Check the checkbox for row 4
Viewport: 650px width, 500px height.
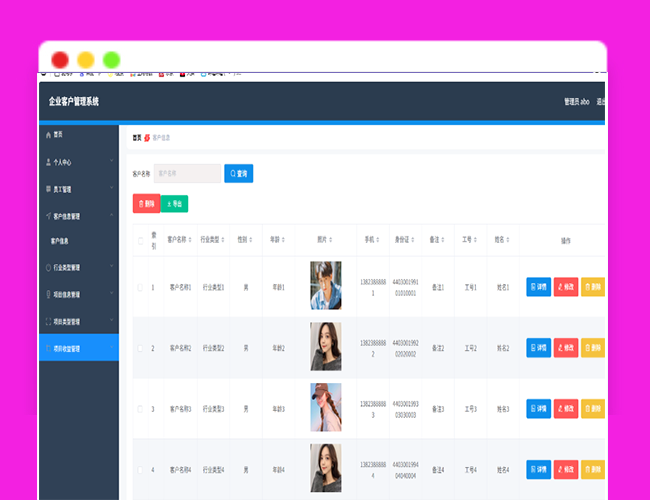point(140,470)
